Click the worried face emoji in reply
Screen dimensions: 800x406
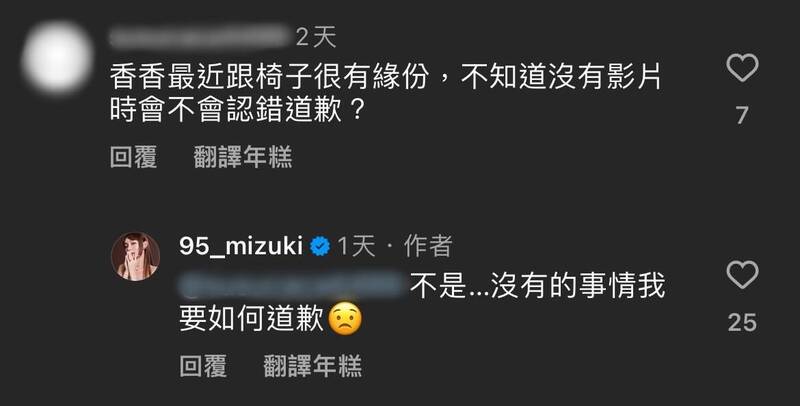pyautogui.click(x=345, y=319)
